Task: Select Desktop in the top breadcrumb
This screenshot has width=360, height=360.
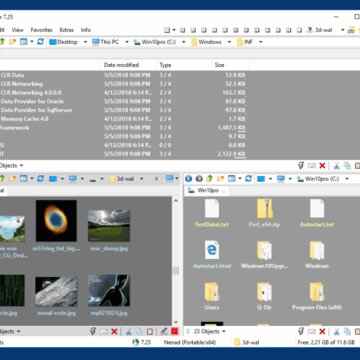Action: click(x=63, y=42)
